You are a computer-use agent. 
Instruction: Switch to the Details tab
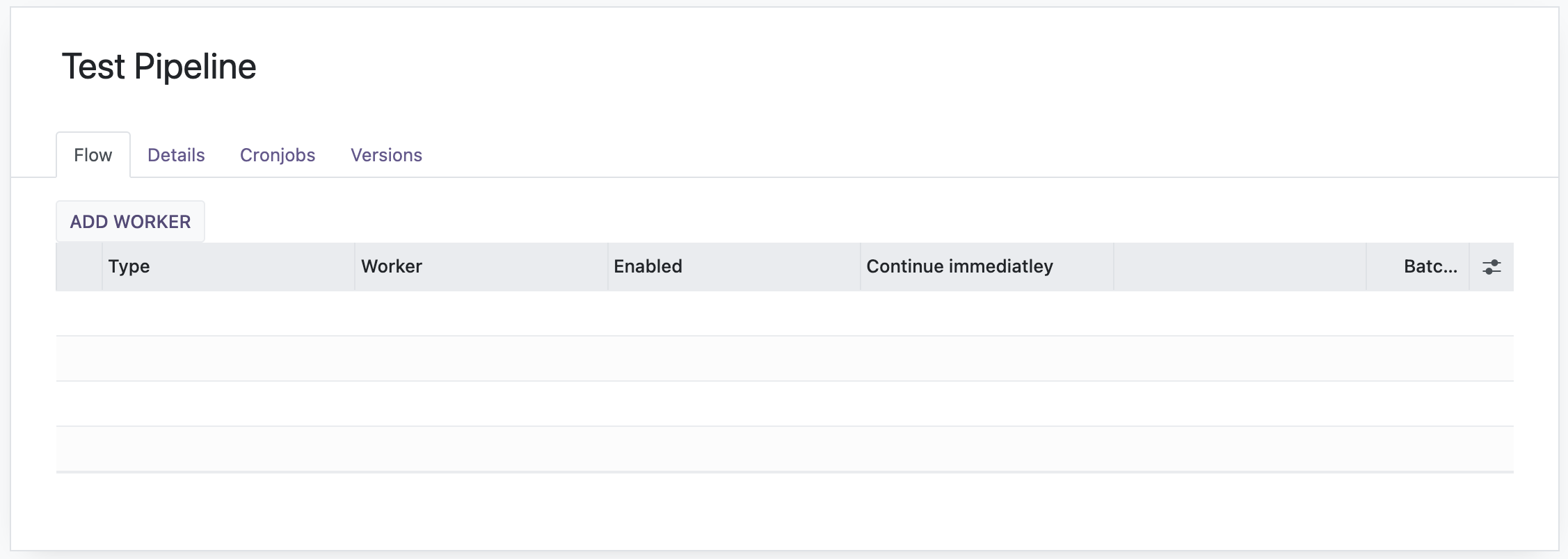click(x=176, y=155)
